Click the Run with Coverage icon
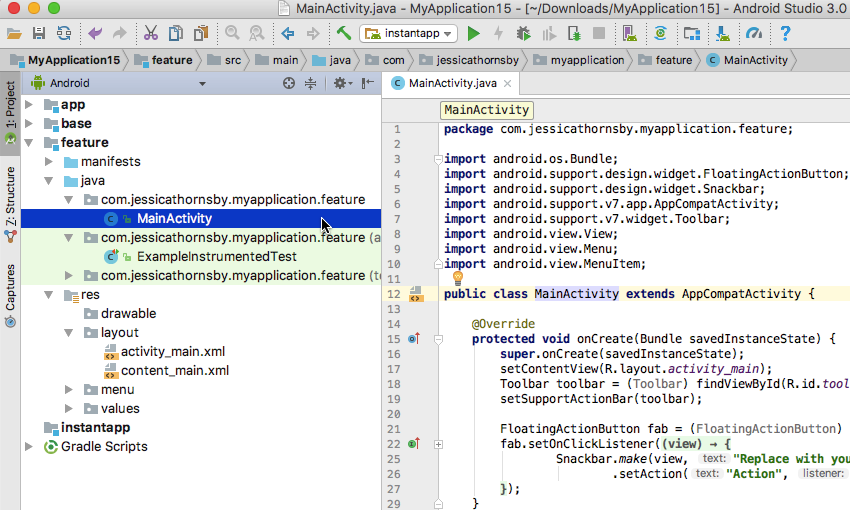This screenshot has height=510, width=850. (x=549, y=34)
